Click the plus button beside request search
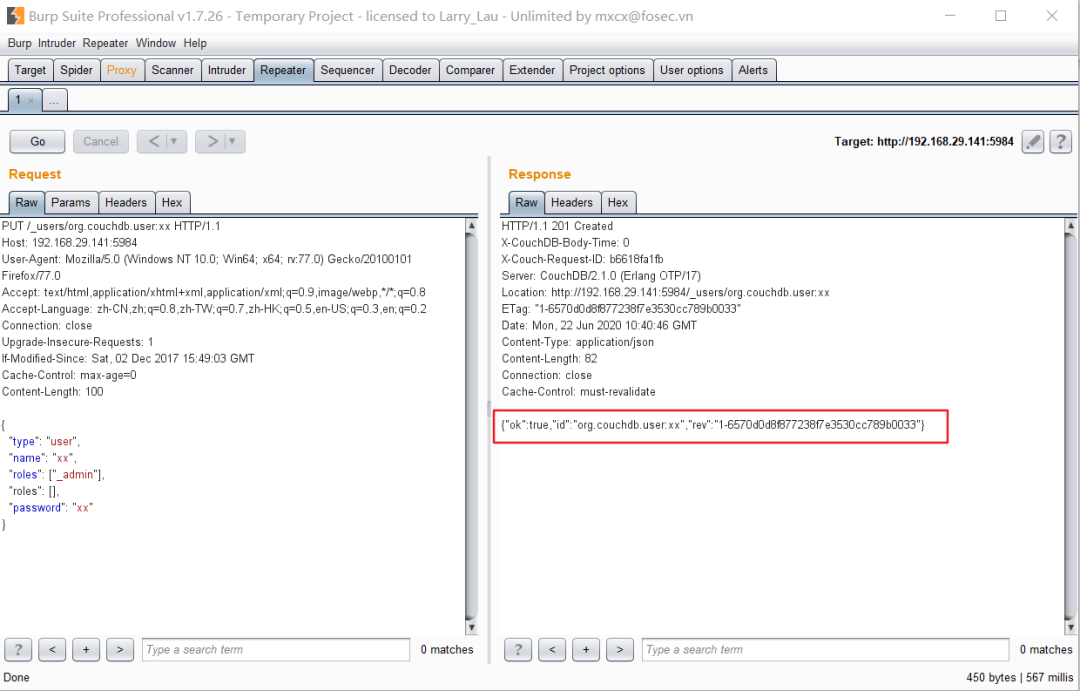This screenshot has width=1080, height=691. (86, 650)
